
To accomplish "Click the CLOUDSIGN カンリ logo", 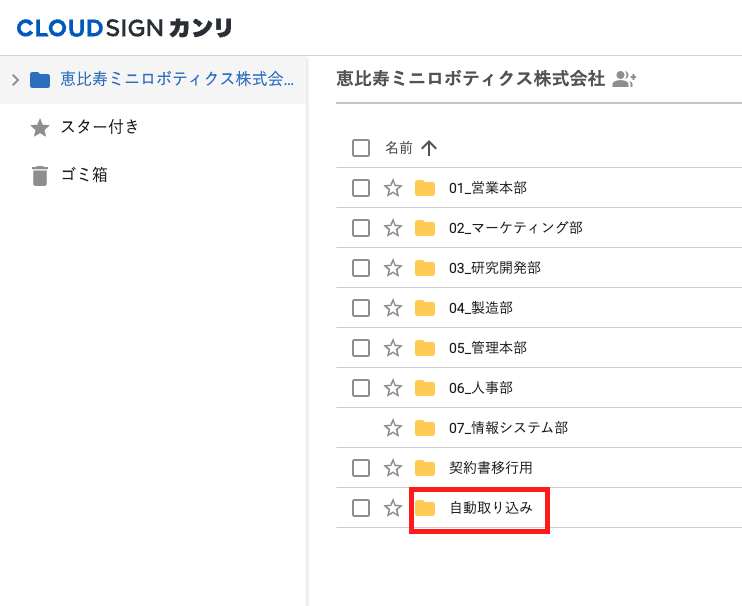I will click(x=125, y=27).
